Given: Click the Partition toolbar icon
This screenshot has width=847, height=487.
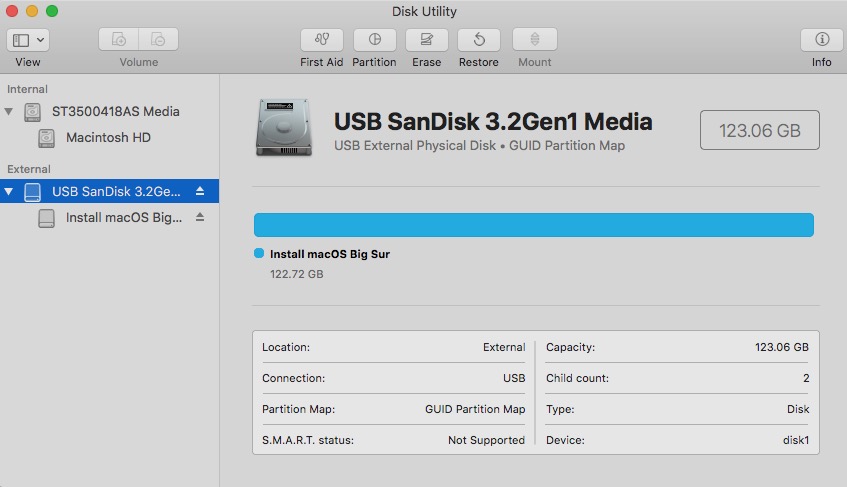Looking at the screenshot, I should tap(374, 40).
